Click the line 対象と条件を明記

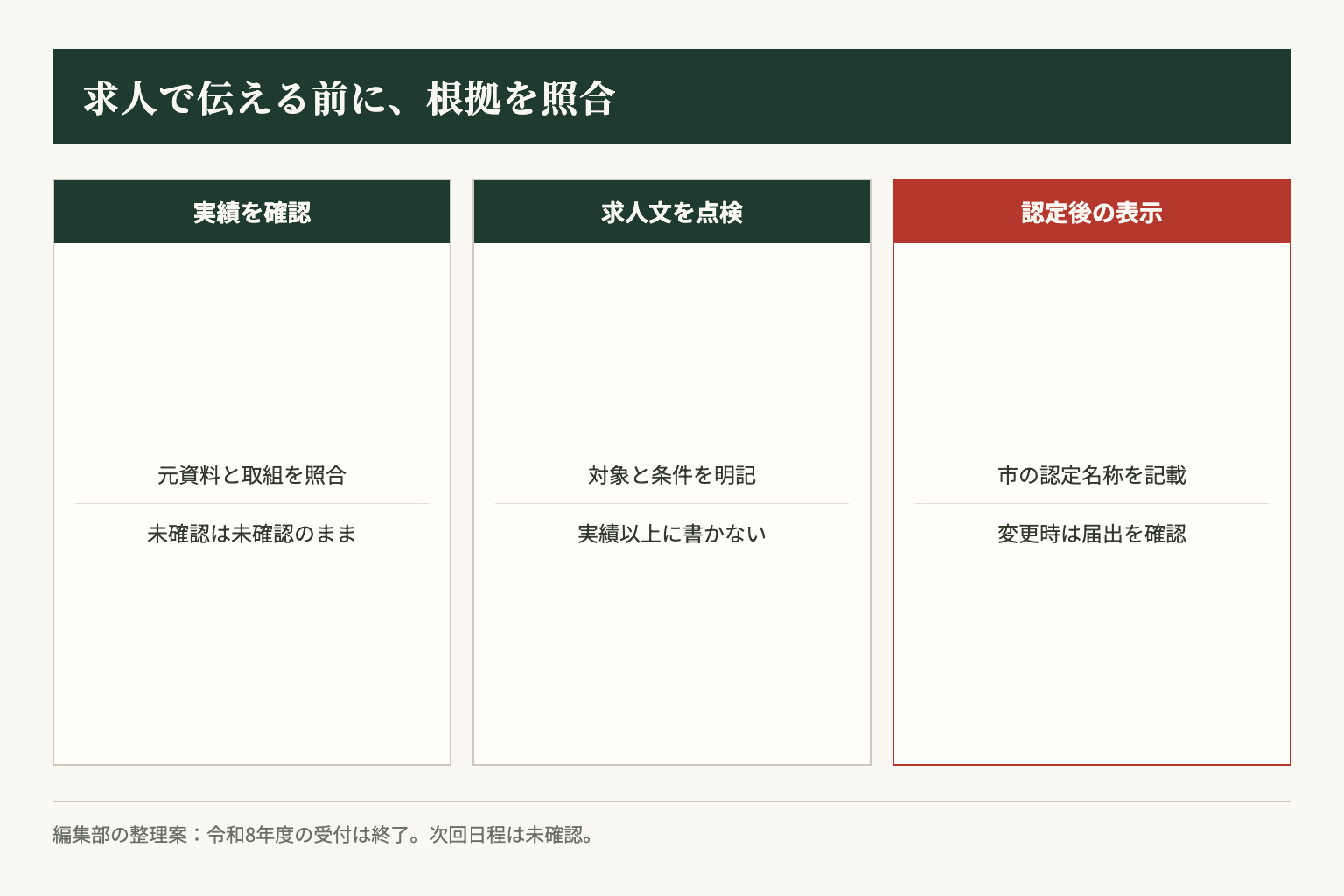click(672, 475)
